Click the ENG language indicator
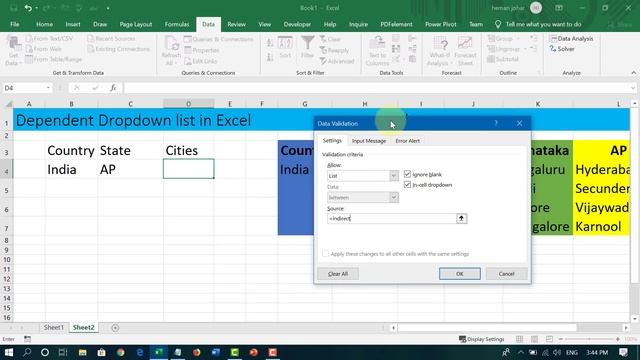Screen dimensions: 640x360 coord(572,352)
